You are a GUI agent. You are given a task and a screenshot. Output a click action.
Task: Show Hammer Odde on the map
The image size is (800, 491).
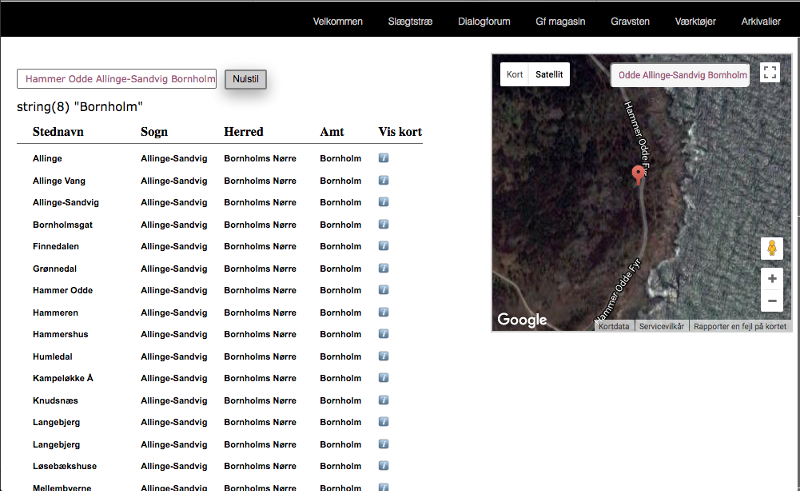point(383,291)
